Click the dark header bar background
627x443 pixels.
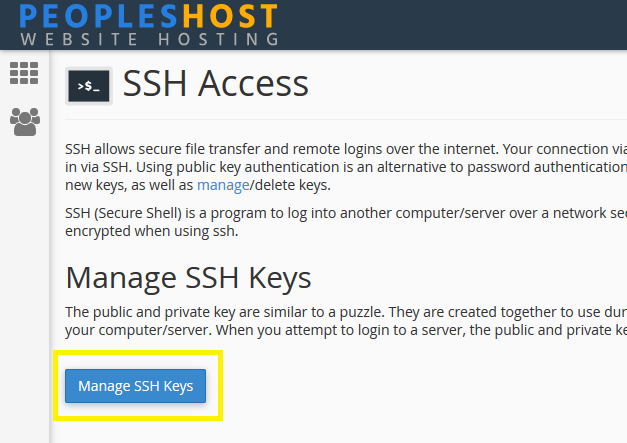(x=452, y=25)
